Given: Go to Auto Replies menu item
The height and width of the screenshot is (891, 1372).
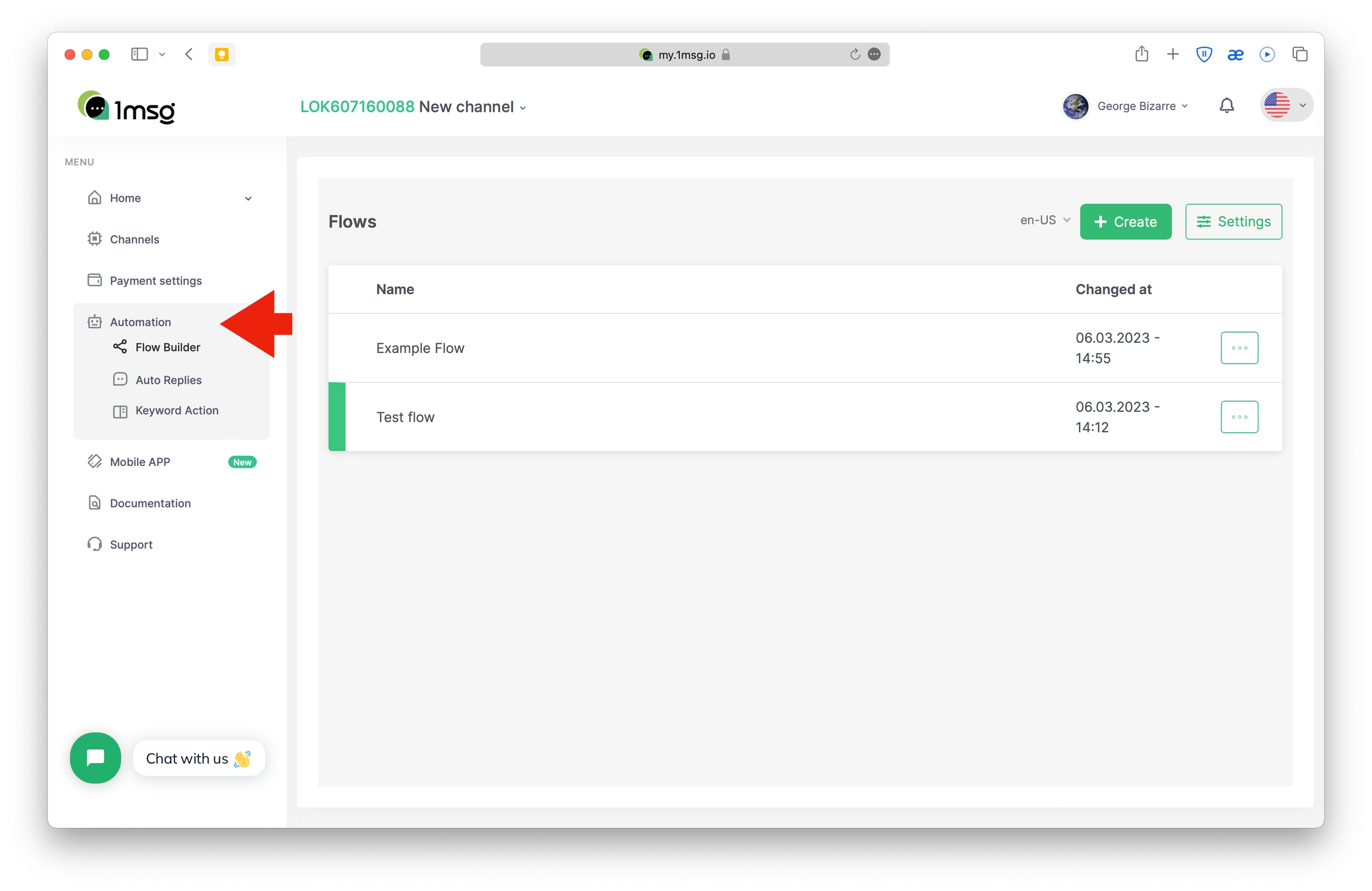Looking at the screenshot, I should coord(169,380).
